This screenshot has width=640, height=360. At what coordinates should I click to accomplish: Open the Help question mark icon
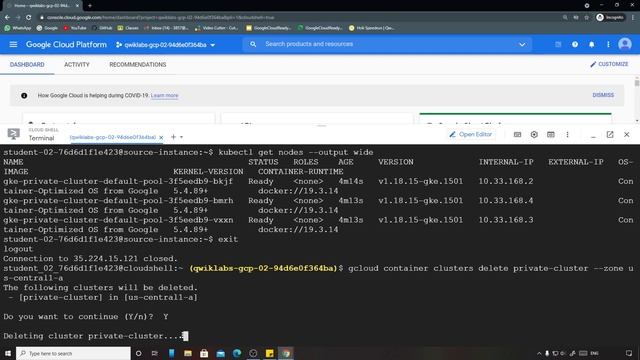coord(575,44)
